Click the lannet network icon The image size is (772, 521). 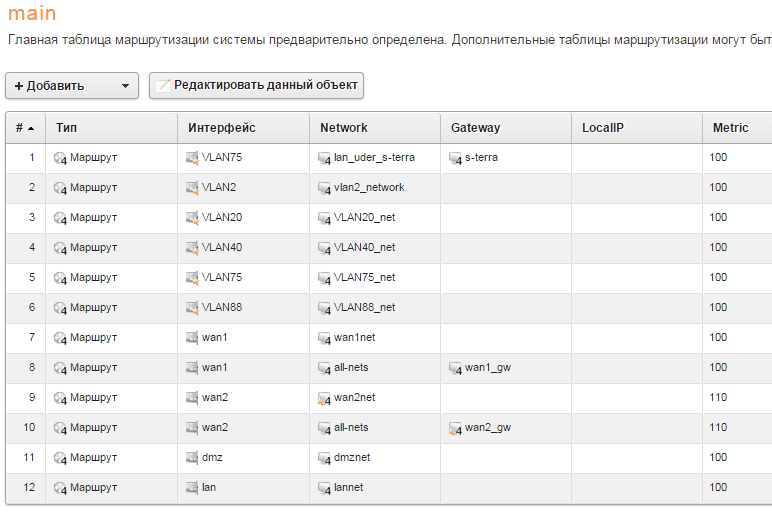(x=324, y=488)
